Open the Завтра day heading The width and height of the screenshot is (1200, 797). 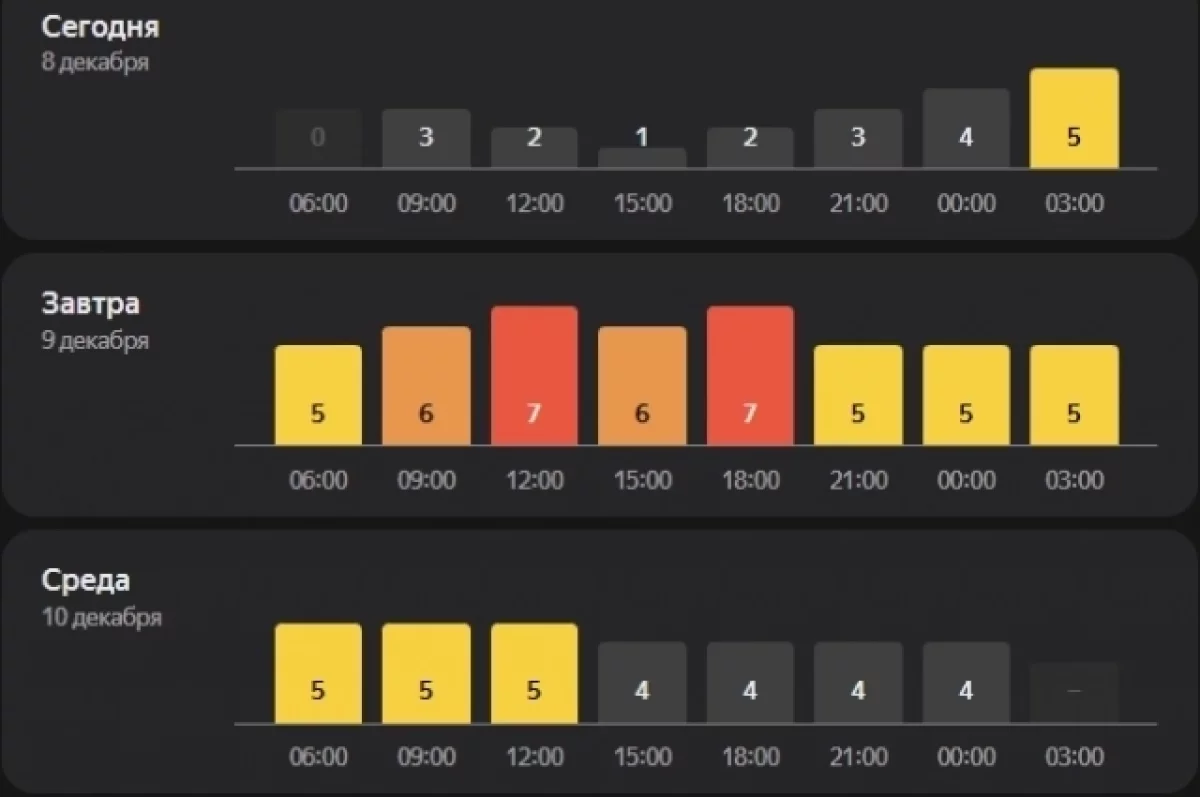tap(90, 303)
